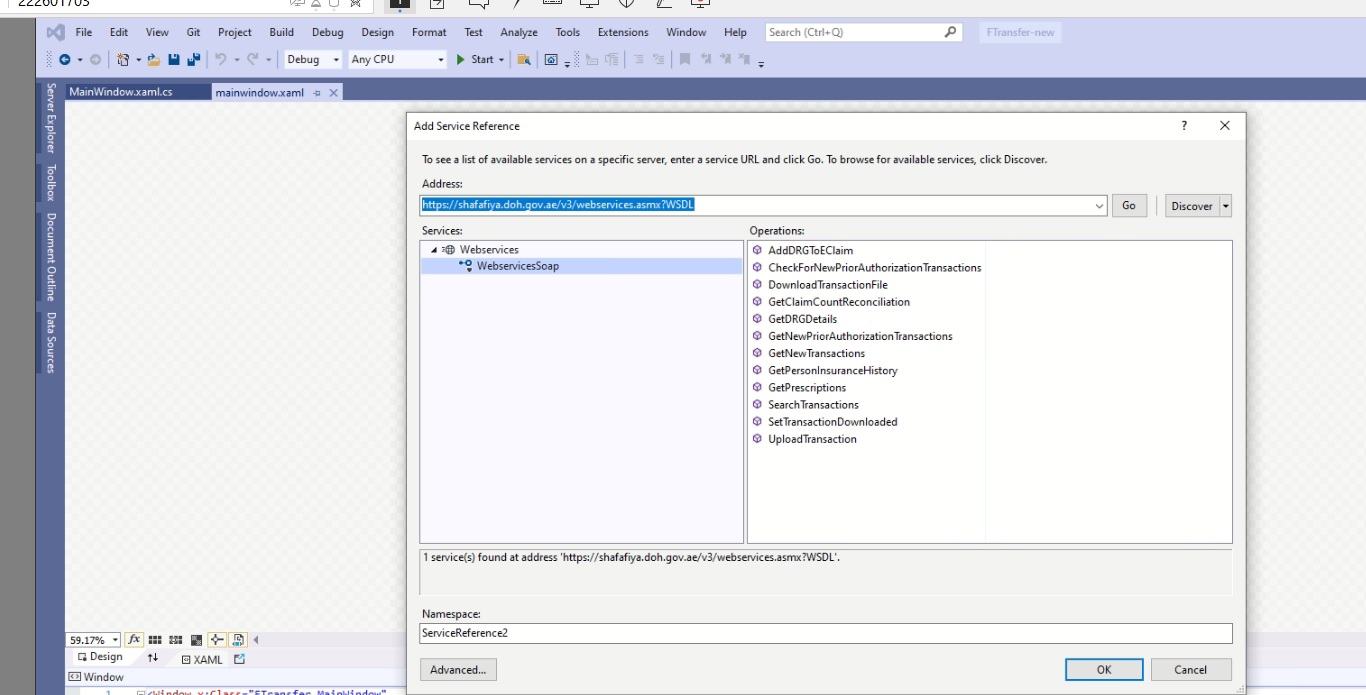This screenshot has width=1366, height=695.
Task: Click the Start debugging play icon
Action: click(x=461, y=60)
